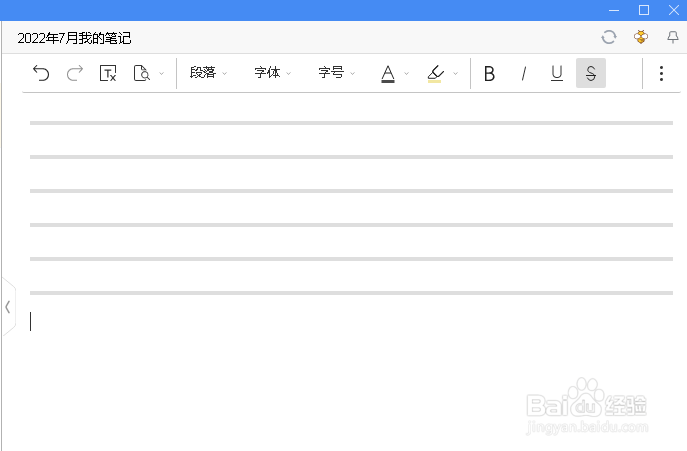Open the find in document icon
This screenshot has height=451, width=687.
(x=142, y=73)
